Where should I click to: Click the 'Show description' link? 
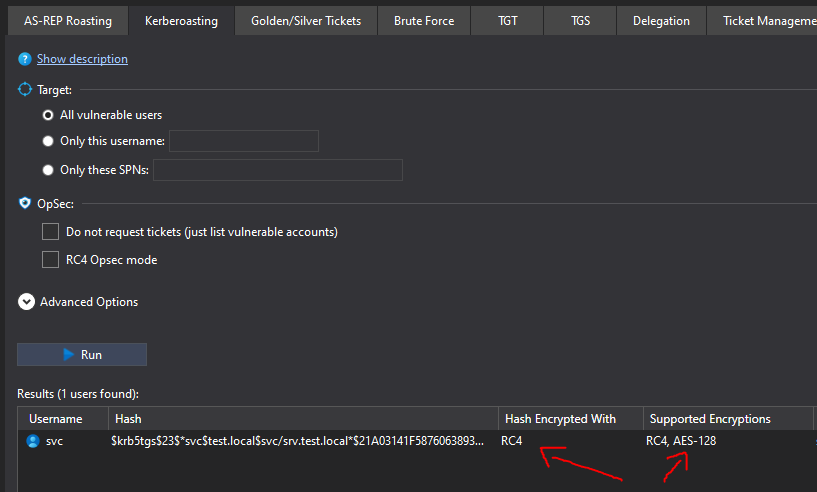82,59
